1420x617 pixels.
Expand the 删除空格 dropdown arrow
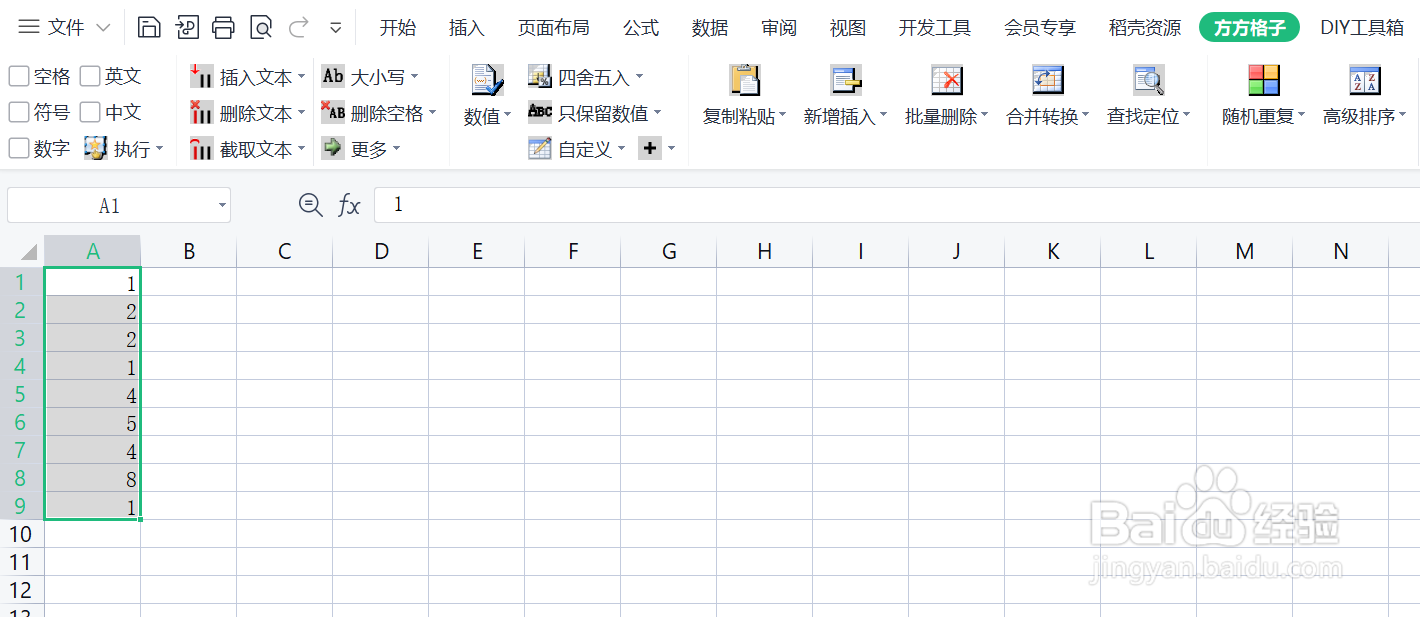click(433, 113)
